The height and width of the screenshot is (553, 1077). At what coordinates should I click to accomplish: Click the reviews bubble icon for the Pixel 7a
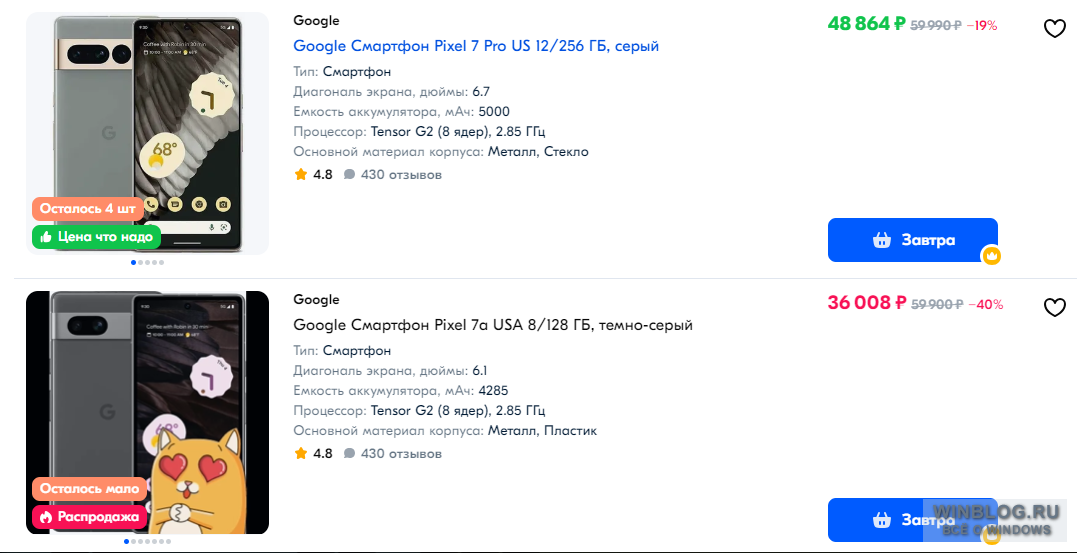tap(350, 453)
